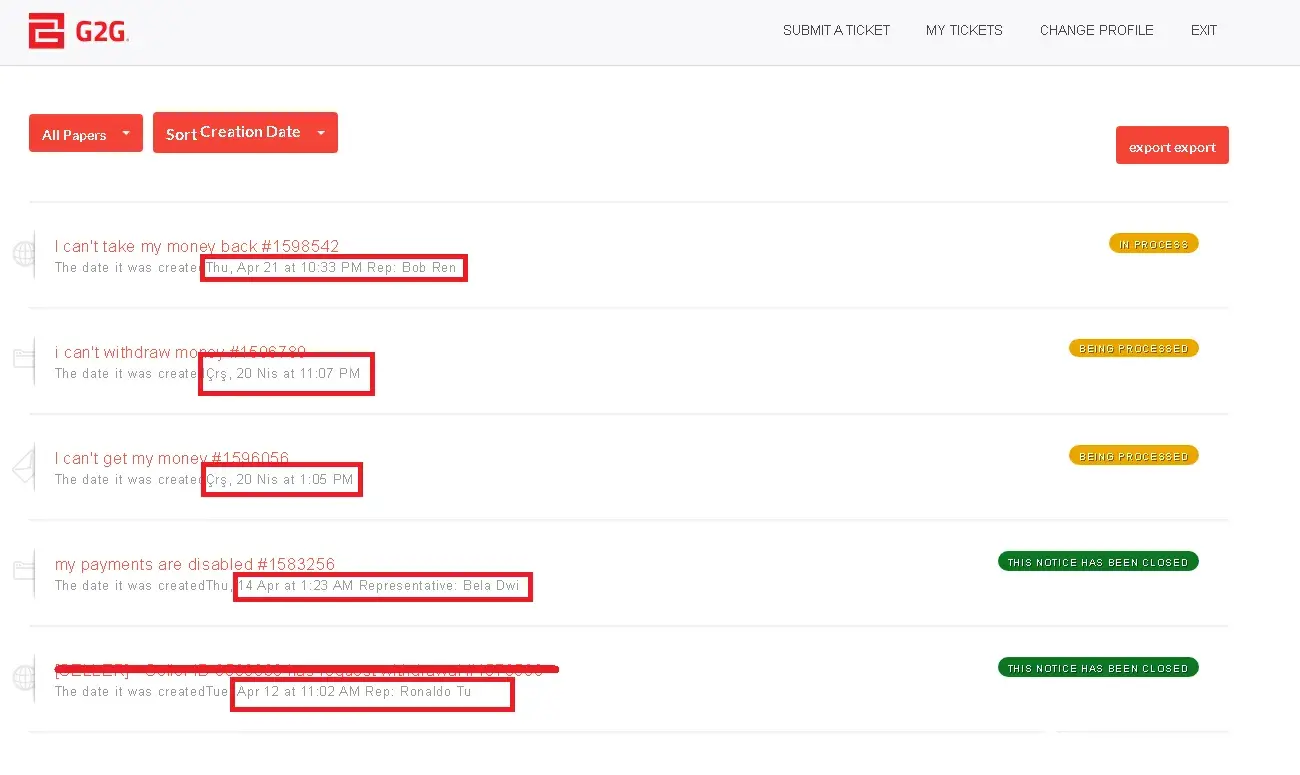Image resolution: width=1300 pixels, height=775 pixels.
Task: Click Exit in the top menu
Action: [x=1203, y=30]
